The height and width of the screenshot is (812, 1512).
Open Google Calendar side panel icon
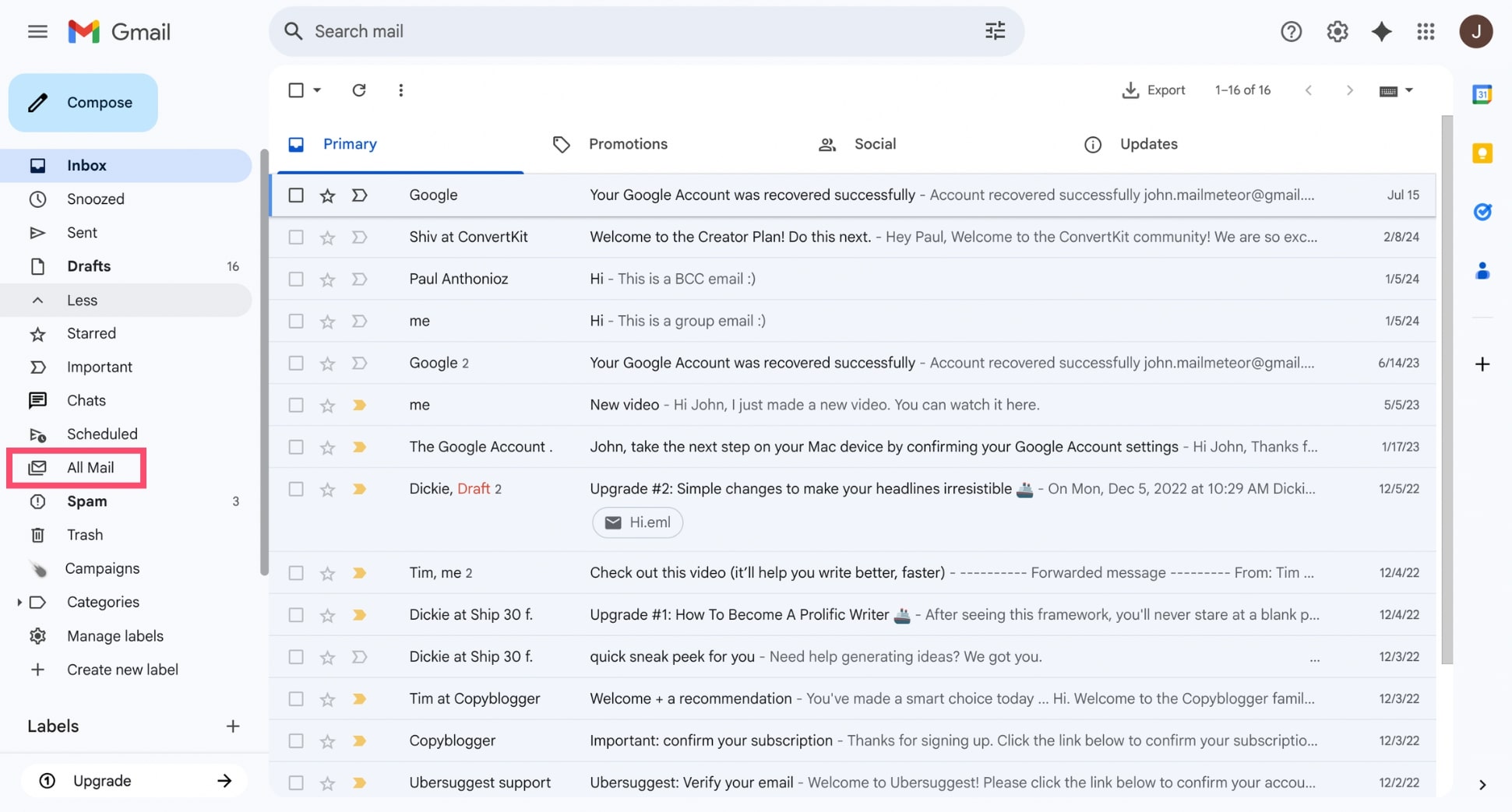pos(1482,94)
